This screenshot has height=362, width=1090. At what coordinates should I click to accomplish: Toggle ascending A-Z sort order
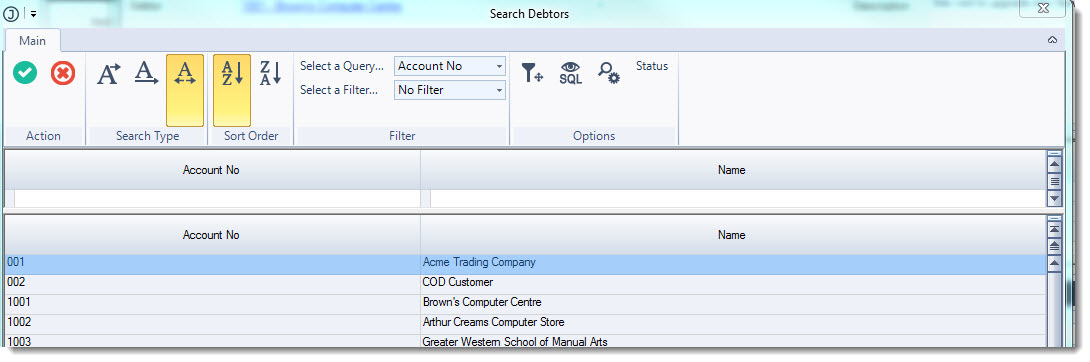pyautogui.click(x=231, y=90)
